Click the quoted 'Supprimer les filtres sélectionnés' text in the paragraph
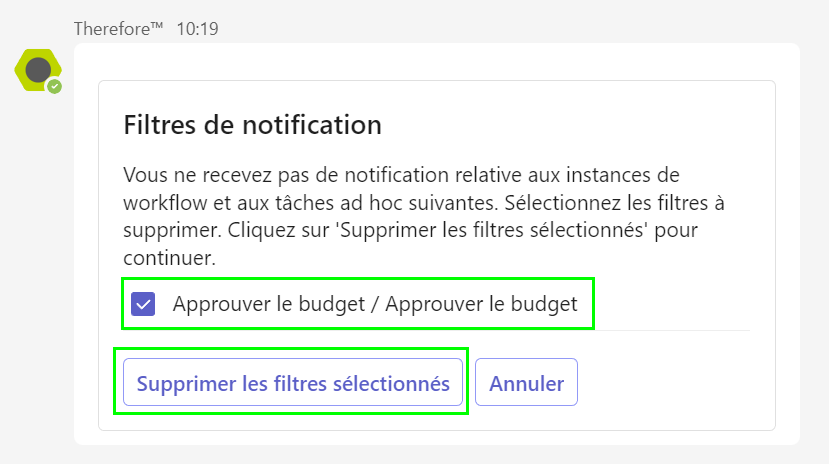Image resolution: width=829 pixels, height=464 pixels. click(493, 230)
